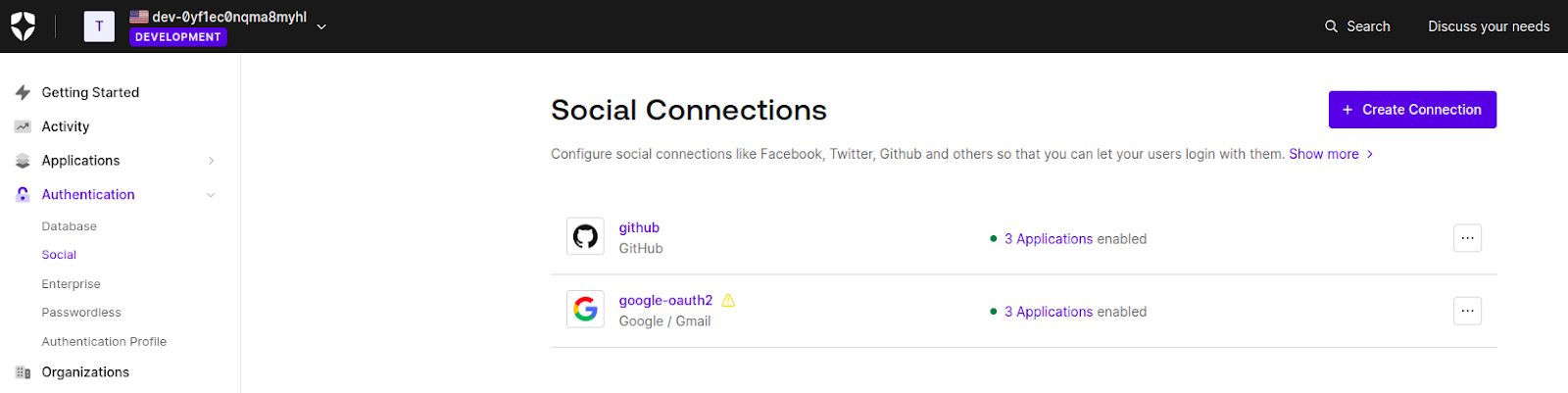Open the github connection options menu
This screenshot has height=393, width=1568.
(x=1467, y=238)
